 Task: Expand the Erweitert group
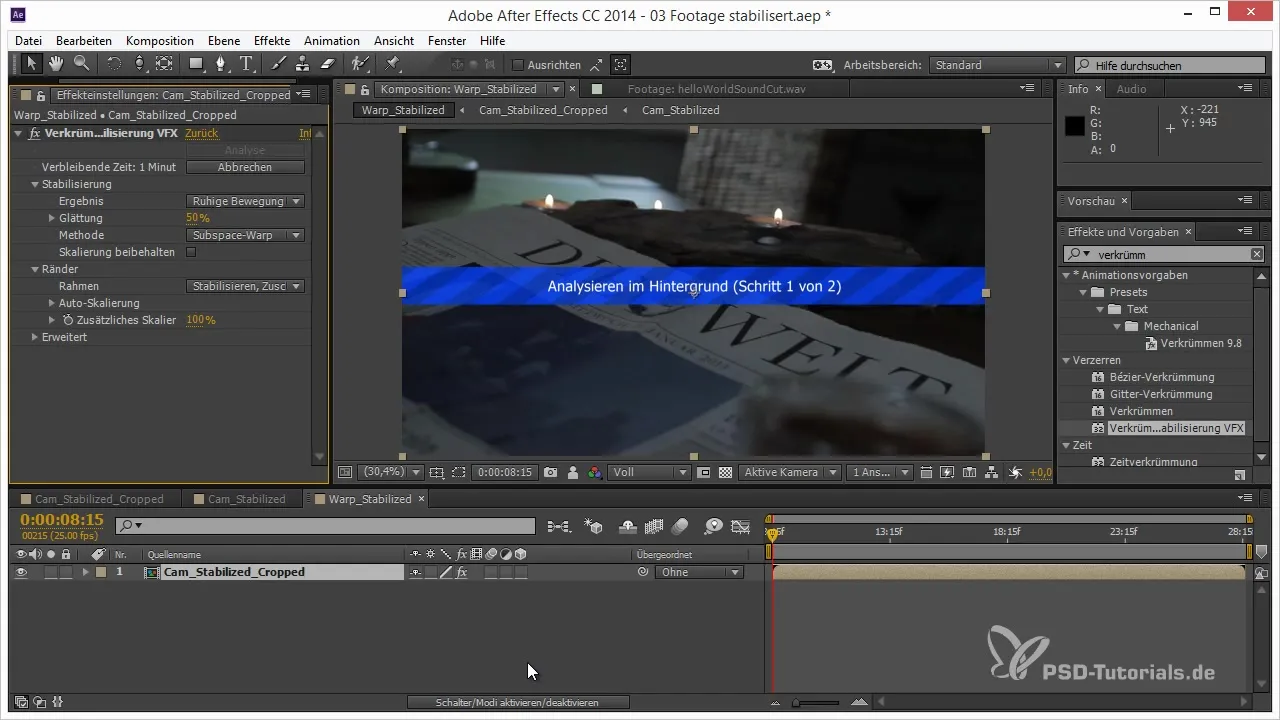[35, 337]
